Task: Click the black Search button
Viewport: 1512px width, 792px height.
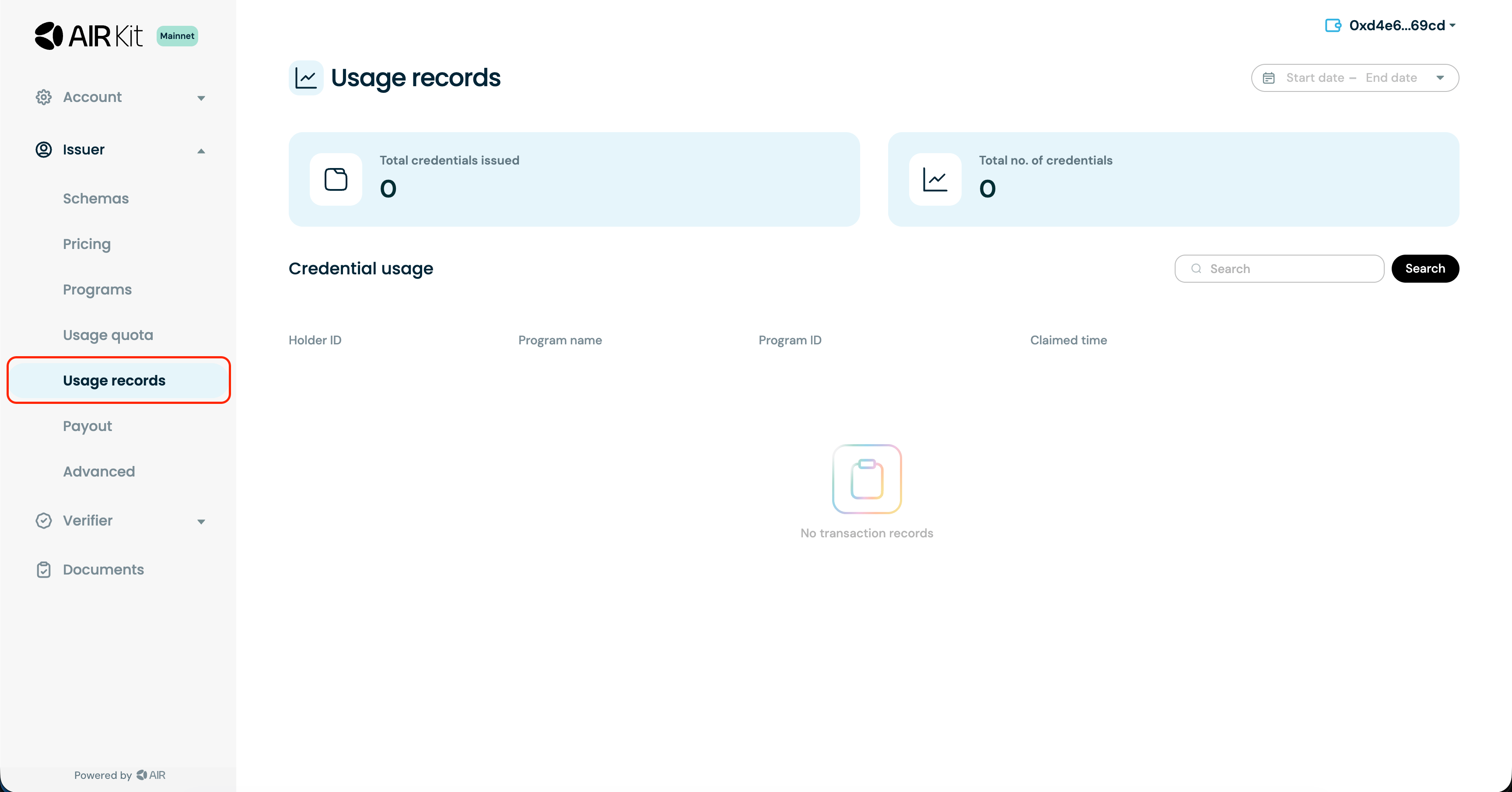Action: [1425, 269]
